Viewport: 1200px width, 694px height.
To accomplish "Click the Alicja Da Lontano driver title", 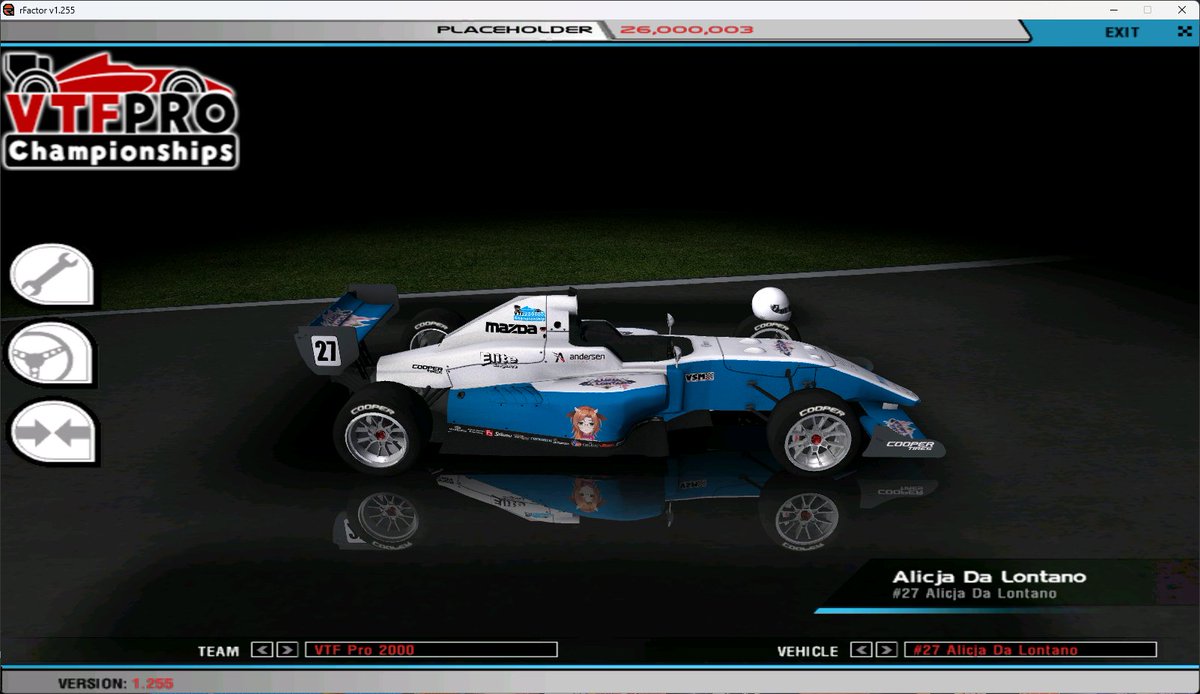I will coord(989,576).
